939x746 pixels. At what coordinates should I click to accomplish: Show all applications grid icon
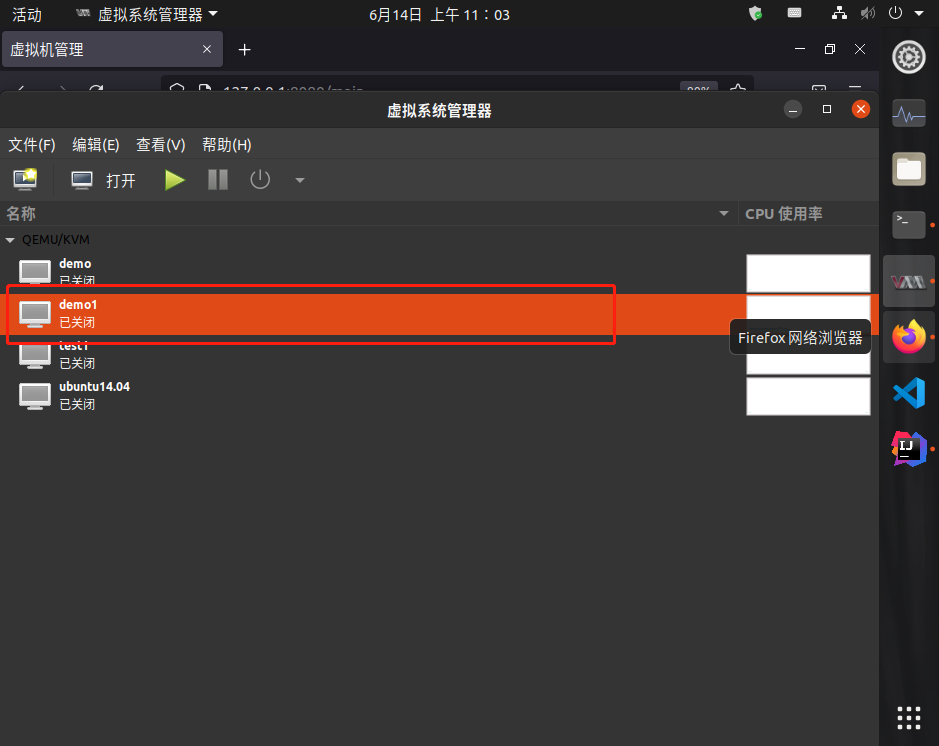coord(909,718)
